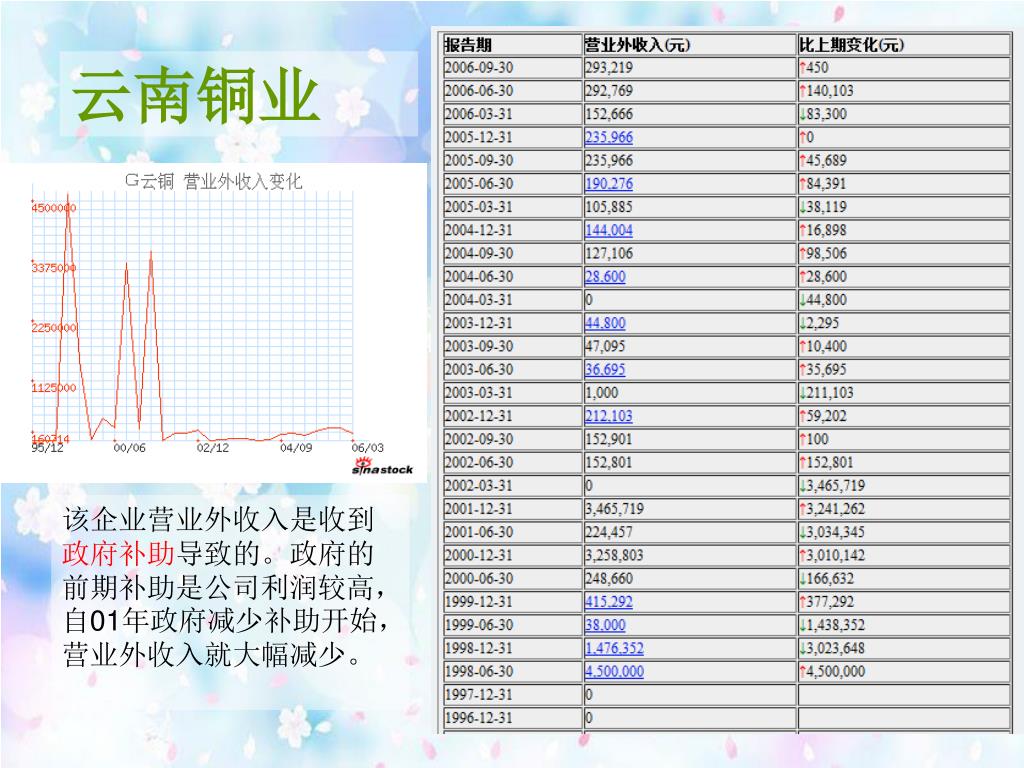Screen dimensions: 1024x768
Task: Open the 235,966 link for 2005-12-31
Action: [609, 137]
